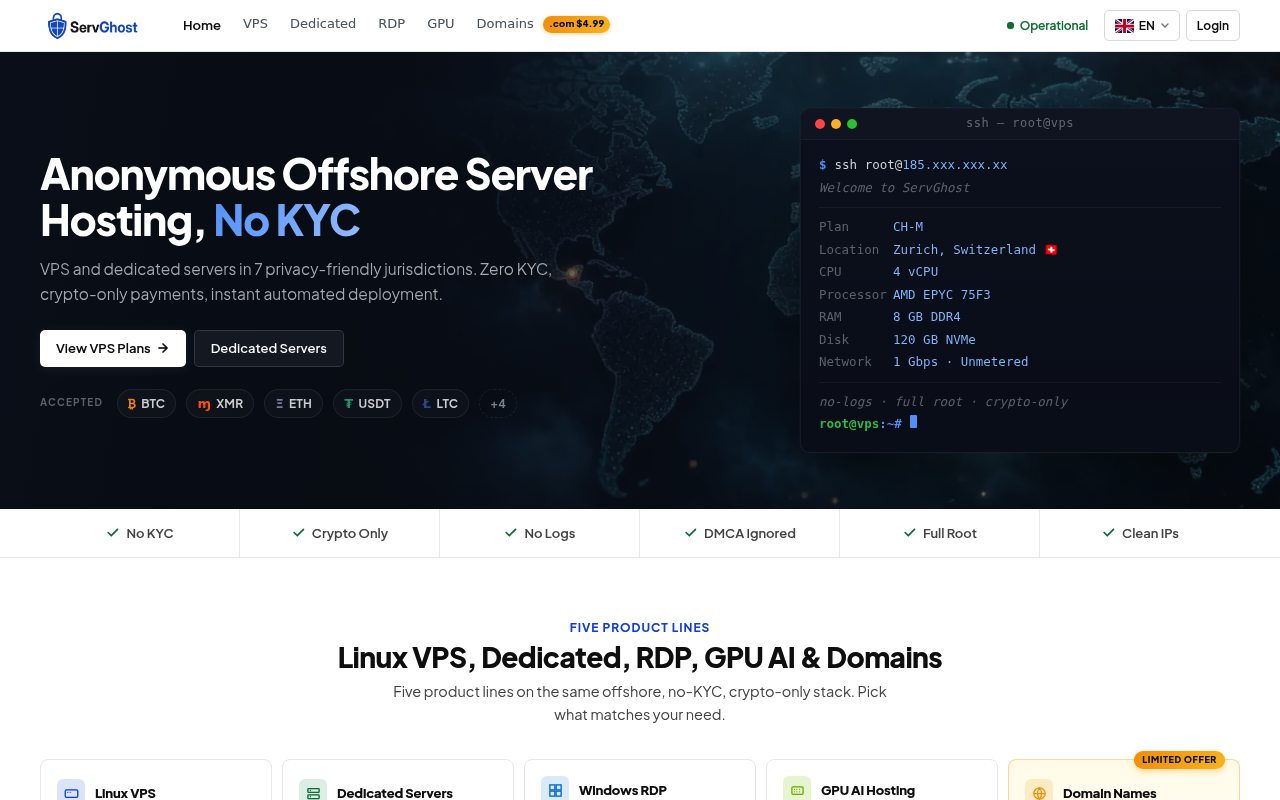Click the No KYC feature item
The image size is (1280, 800).
(140, 533)
